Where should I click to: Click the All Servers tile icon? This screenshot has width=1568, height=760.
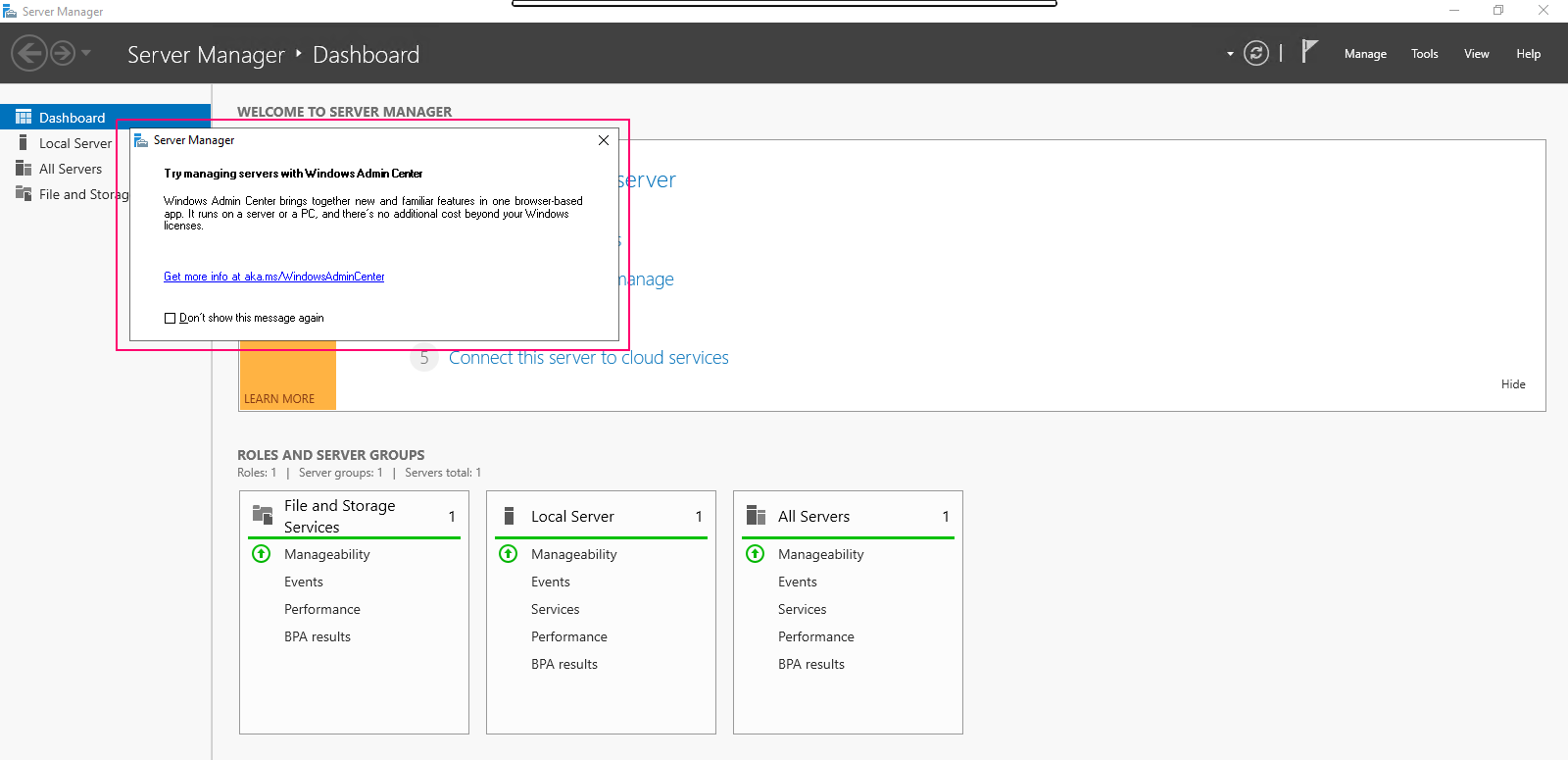pos(756,515)
